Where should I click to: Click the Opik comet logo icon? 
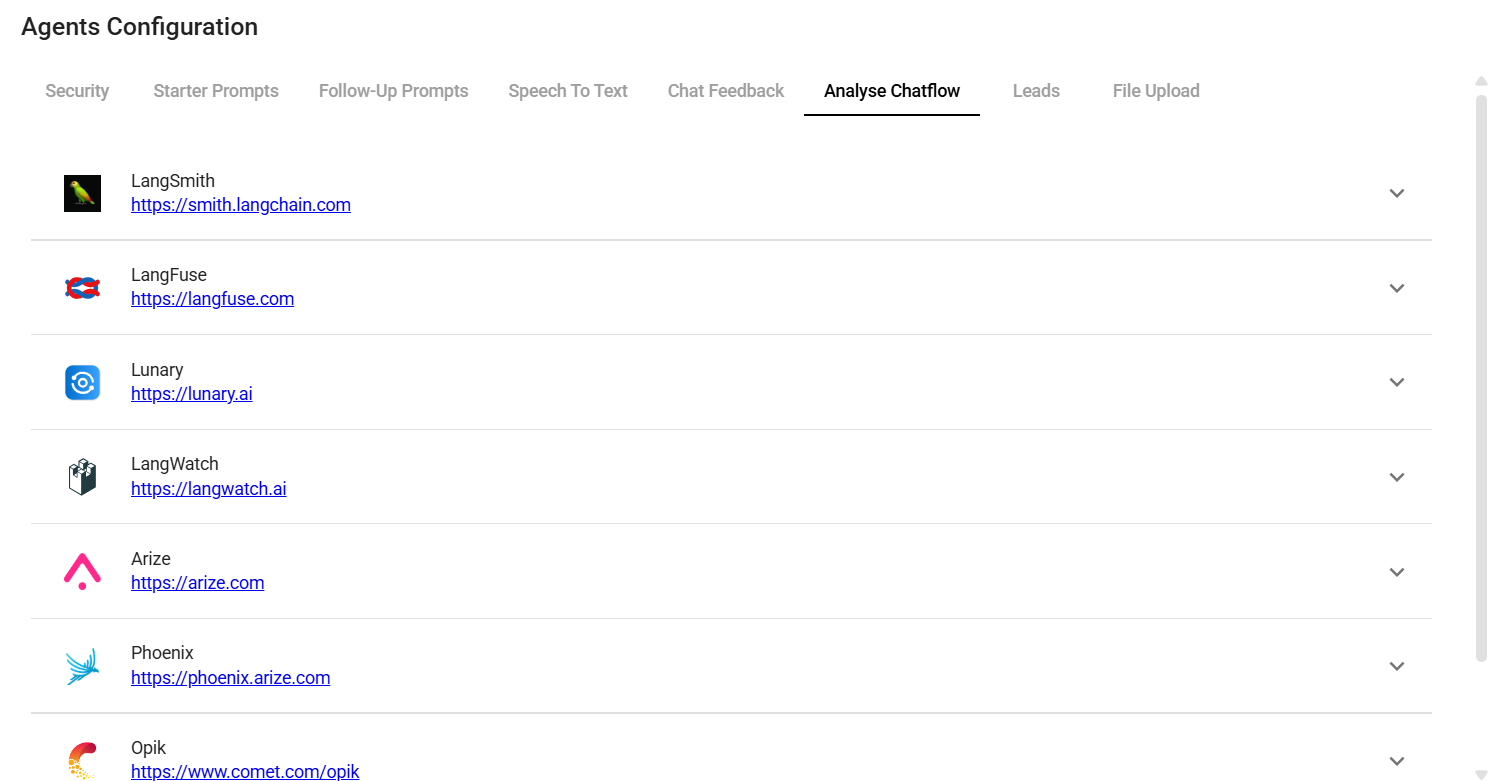point(82,759)
